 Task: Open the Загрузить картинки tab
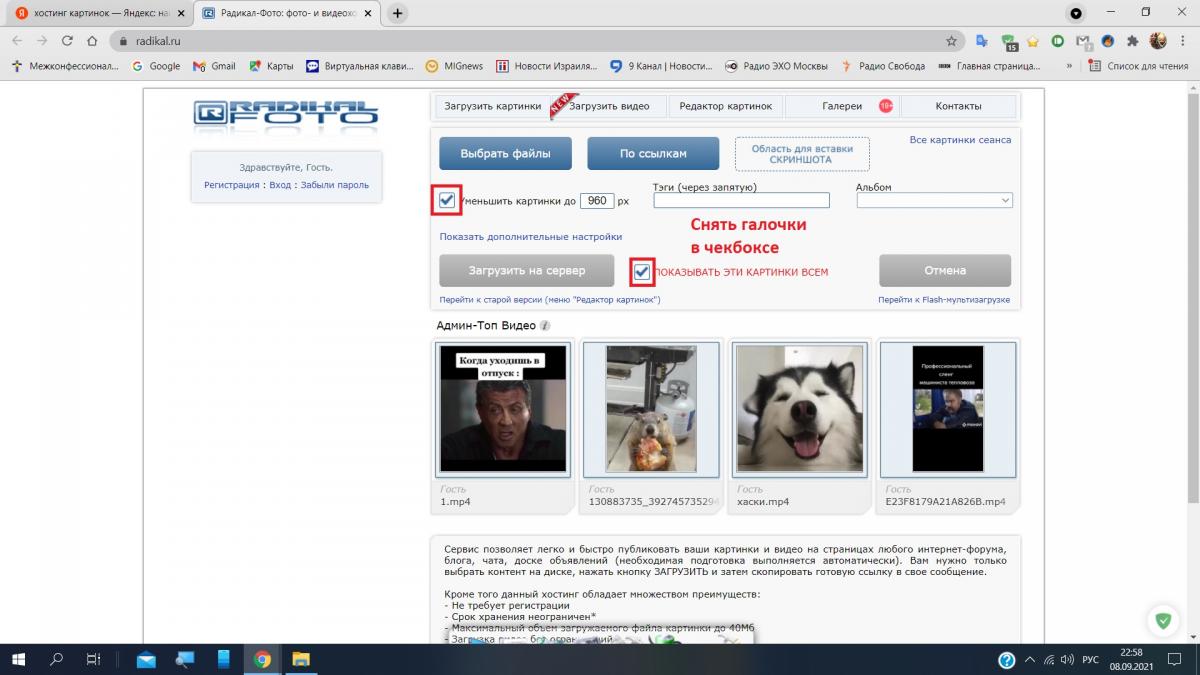click(x=493, y=106)
